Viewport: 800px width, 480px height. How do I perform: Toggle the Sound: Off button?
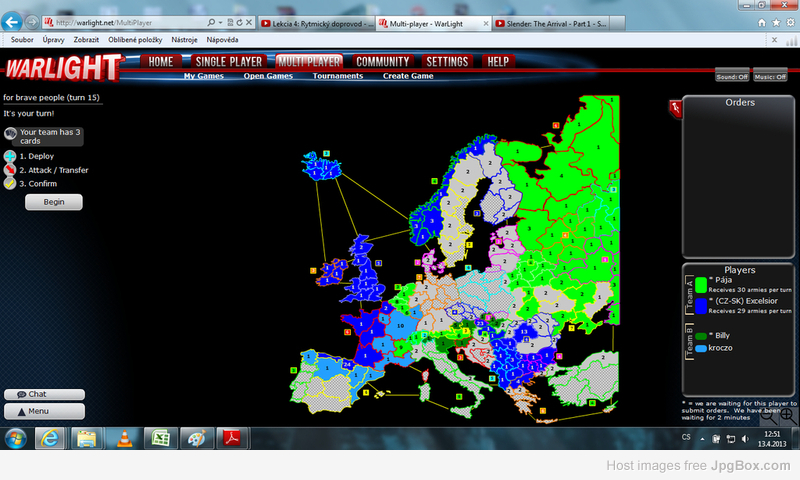(731, 77)
